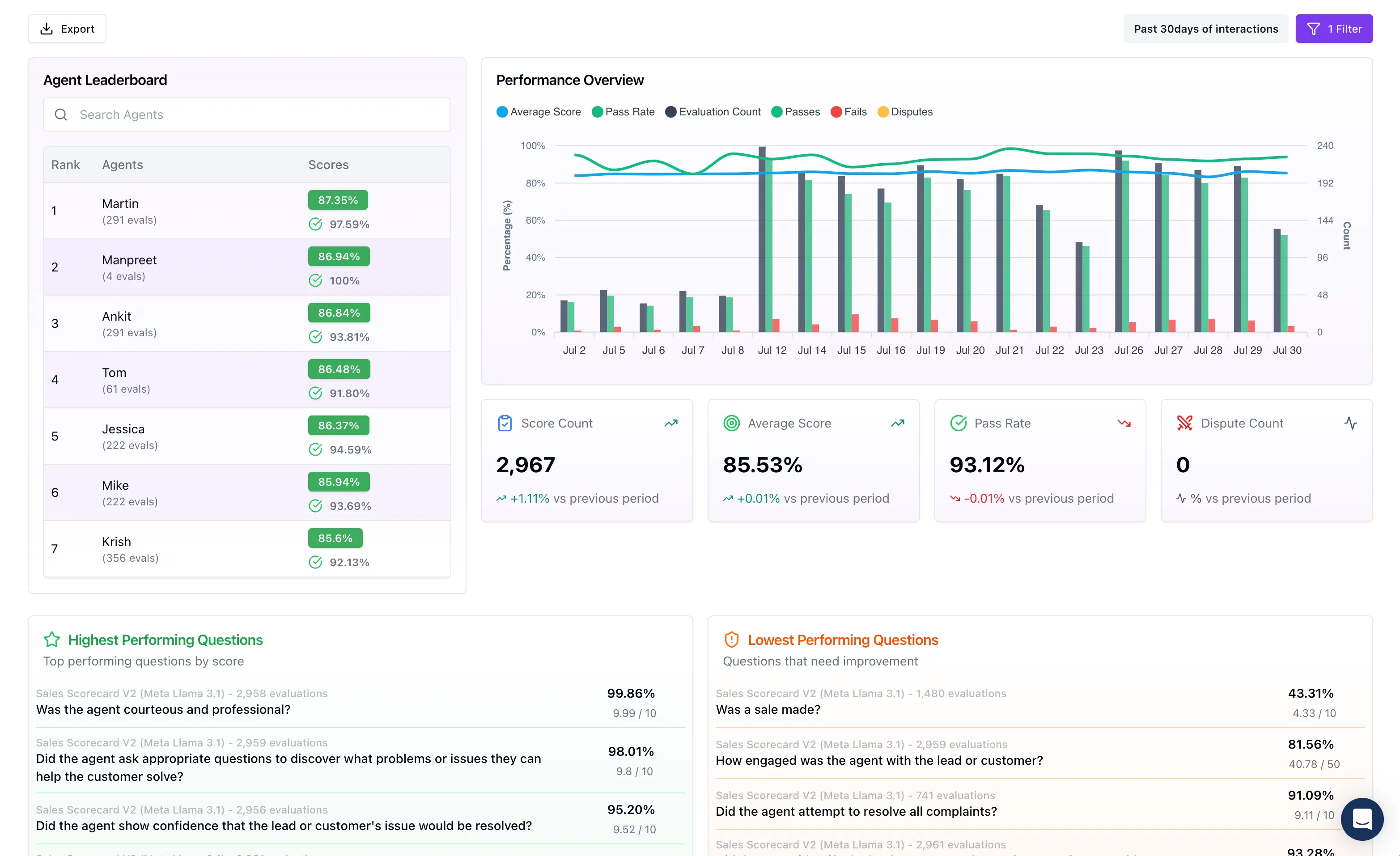Click the magnifier icon in agent search
The height and width of the screenshot is (856, 1400).
pos(61,115)
